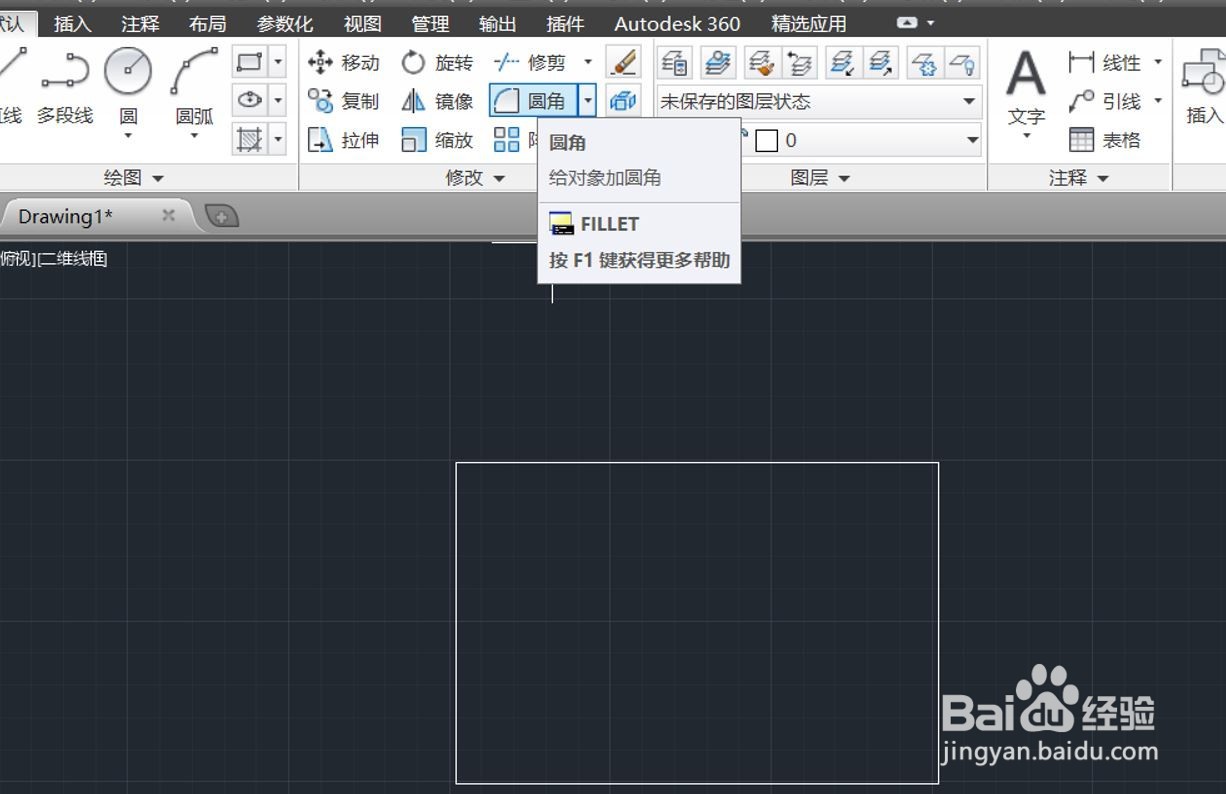Viewport: 1226px width, 794px height.
Task: Expand the 注释 panel
Action: coord(1079,178)
